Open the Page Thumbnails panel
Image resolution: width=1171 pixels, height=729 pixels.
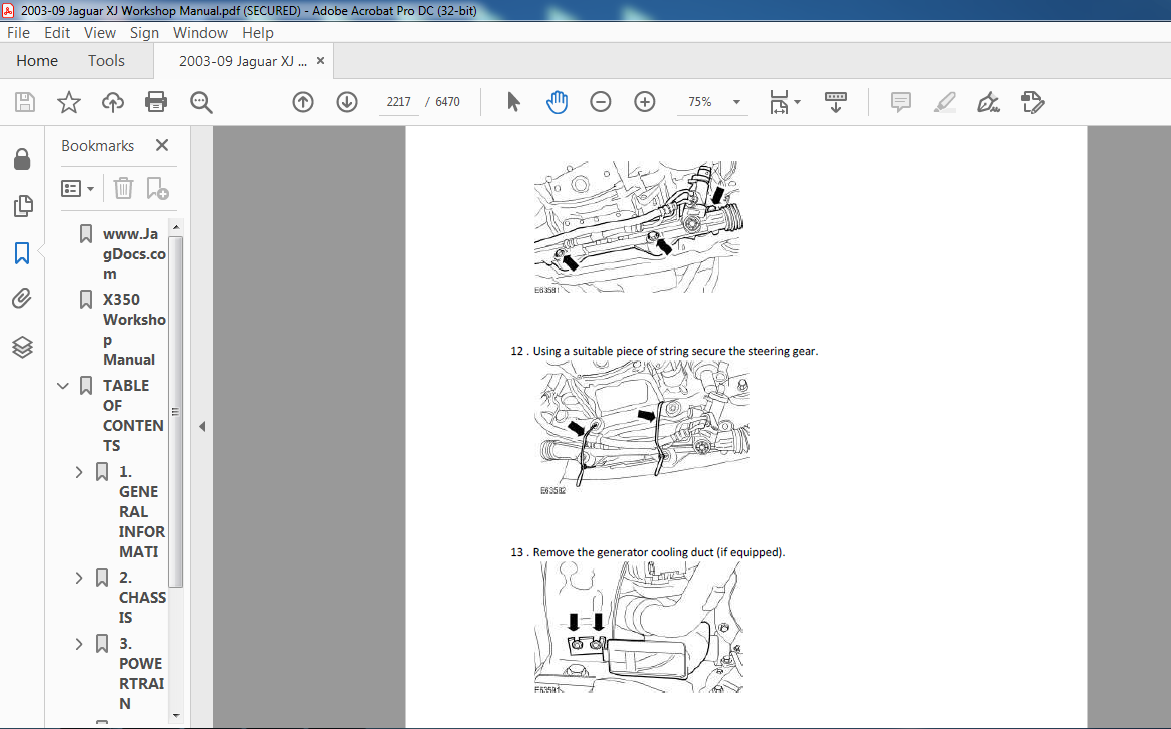pyautogui.click(x=22, y=205)
